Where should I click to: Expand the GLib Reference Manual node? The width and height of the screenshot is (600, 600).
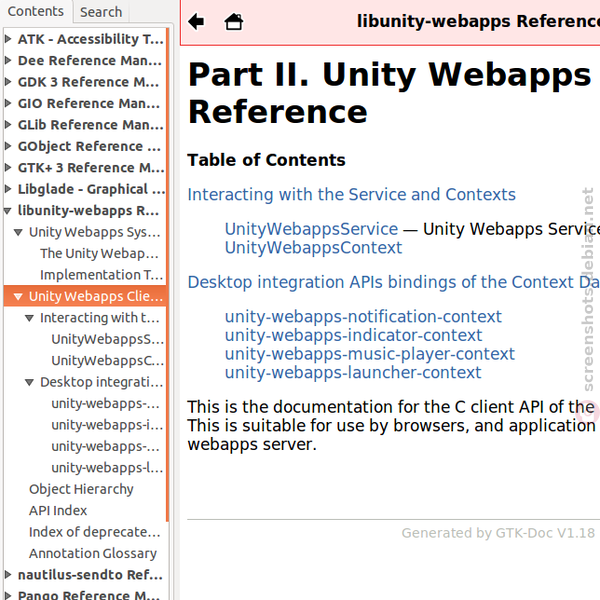(8, 124)
